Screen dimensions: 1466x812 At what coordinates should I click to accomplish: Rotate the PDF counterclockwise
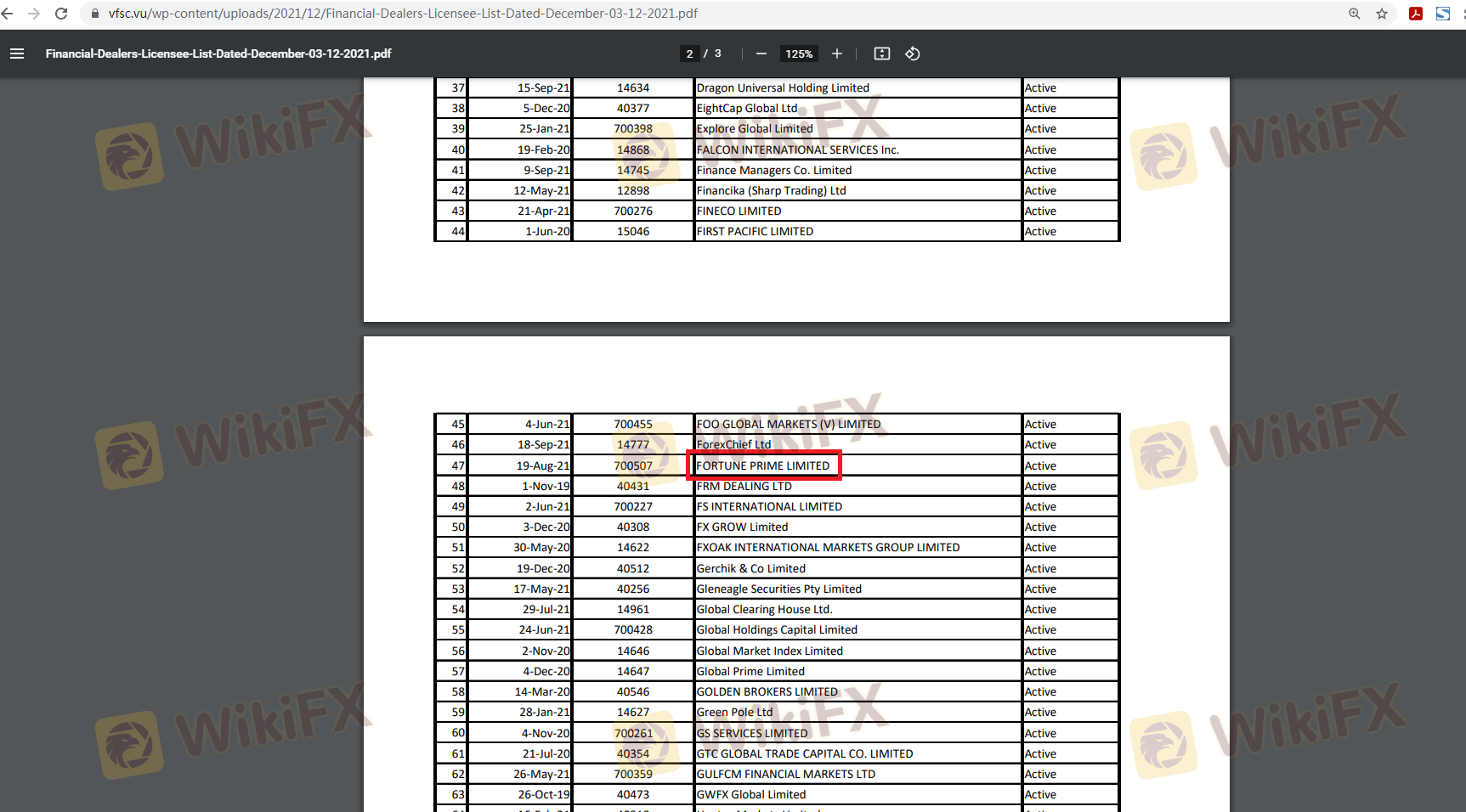coord(913,54)
